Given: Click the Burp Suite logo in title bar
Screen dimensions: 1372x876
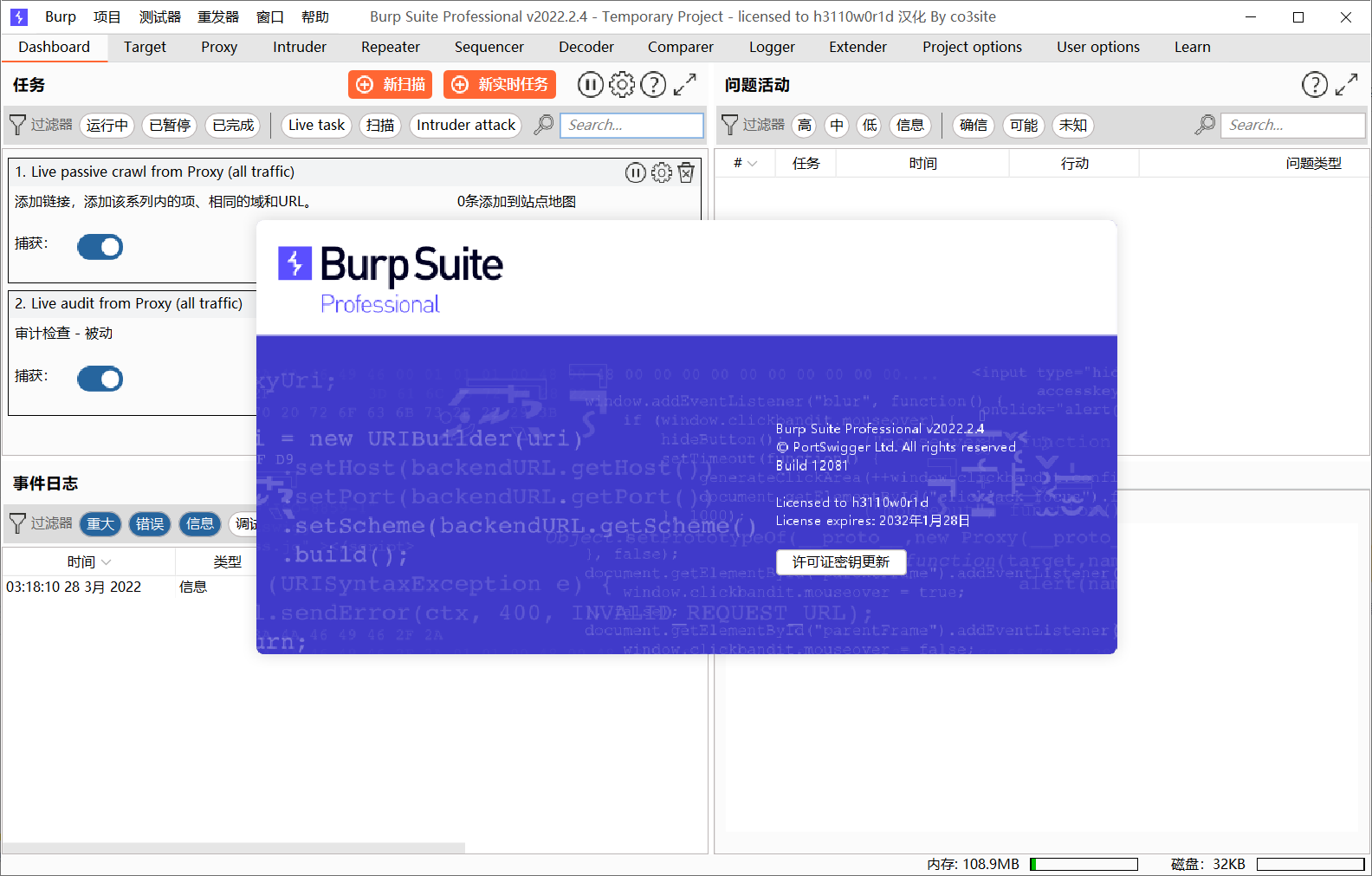Looking at the screenshot, I should point(19,16).
